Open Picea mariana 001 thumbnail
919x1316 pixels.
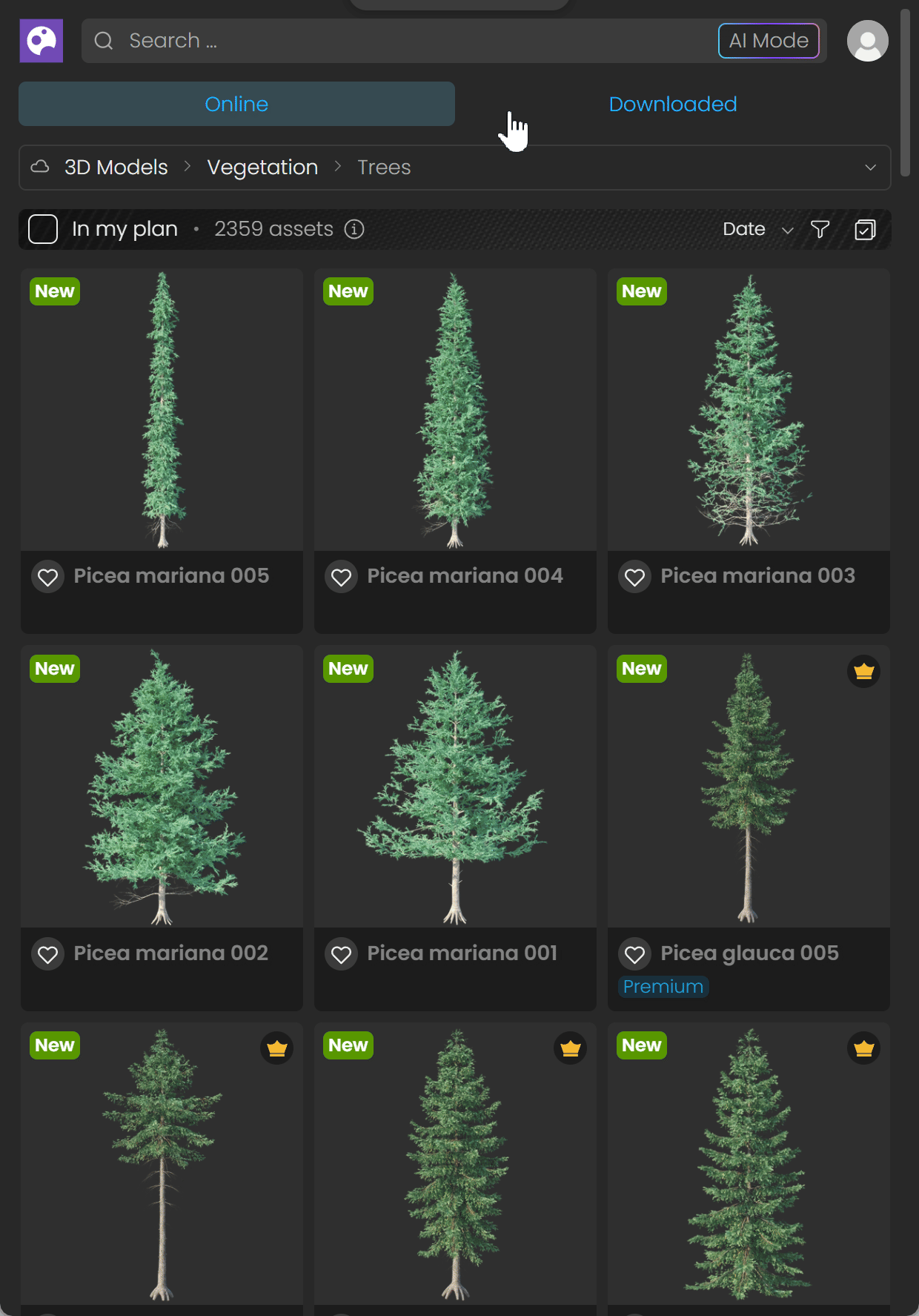[456, 787]
